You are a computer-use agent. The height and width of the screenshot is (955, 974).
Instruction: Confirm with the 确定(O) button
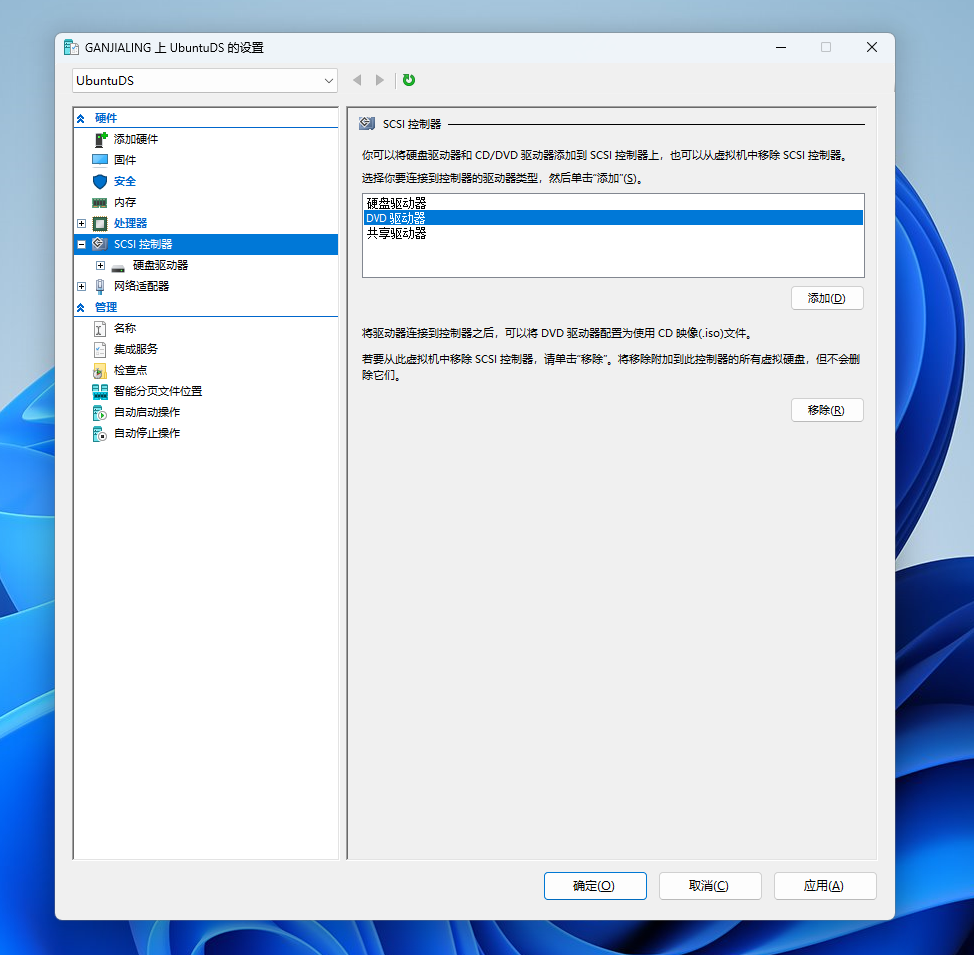[x=594, y=886]
